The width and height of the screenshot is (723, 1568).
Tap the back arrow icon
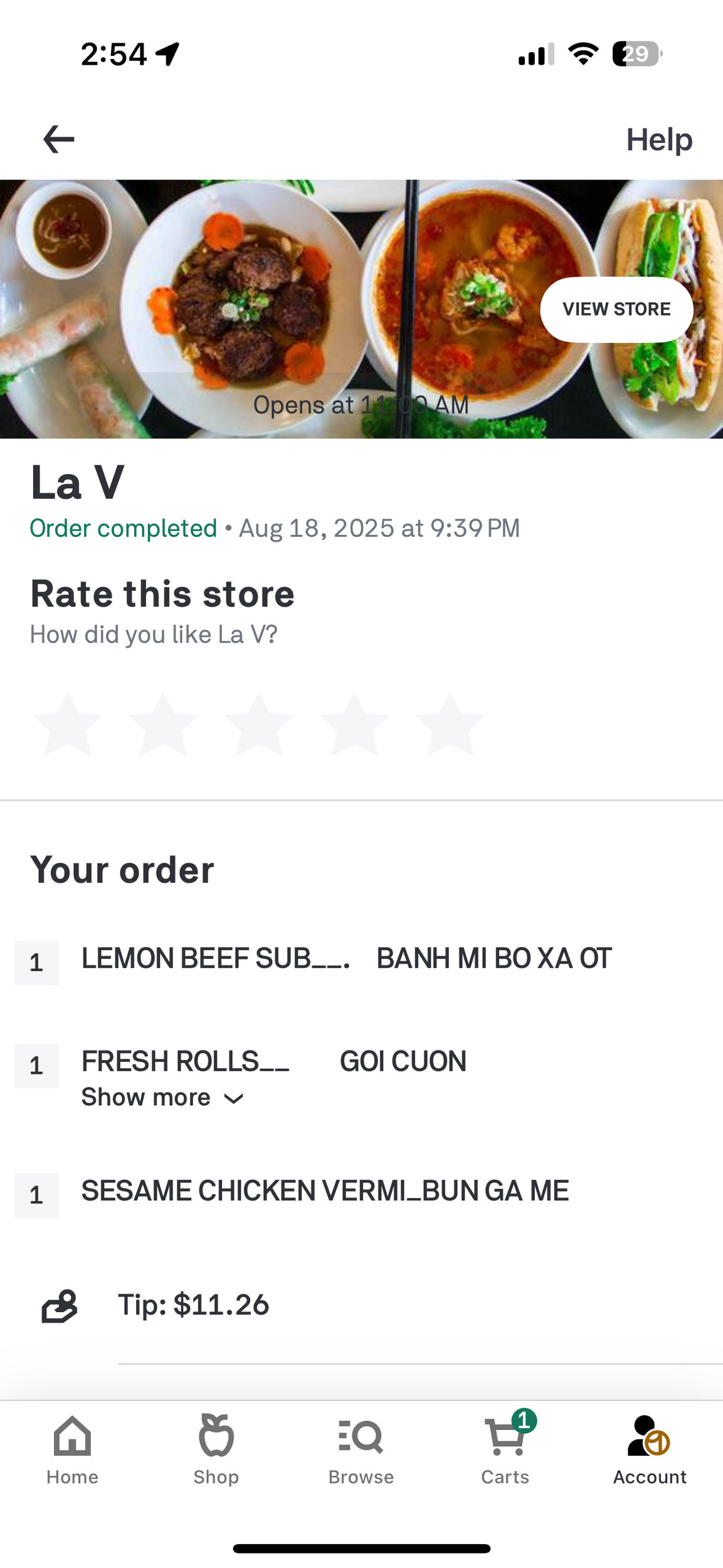click(x=59, y=139)
